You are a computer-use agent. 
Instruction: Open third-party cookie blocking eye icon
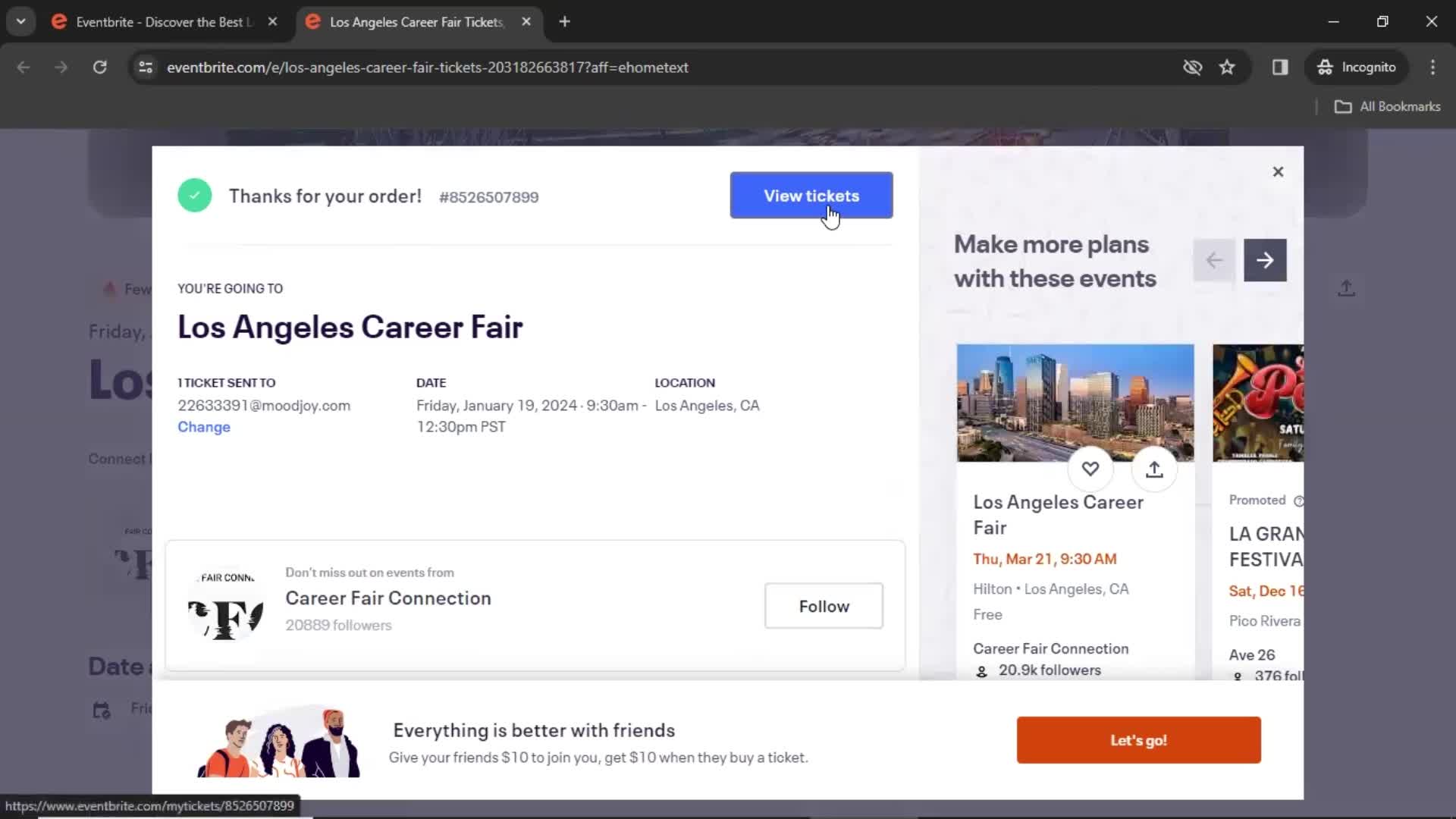[1192, 67]
